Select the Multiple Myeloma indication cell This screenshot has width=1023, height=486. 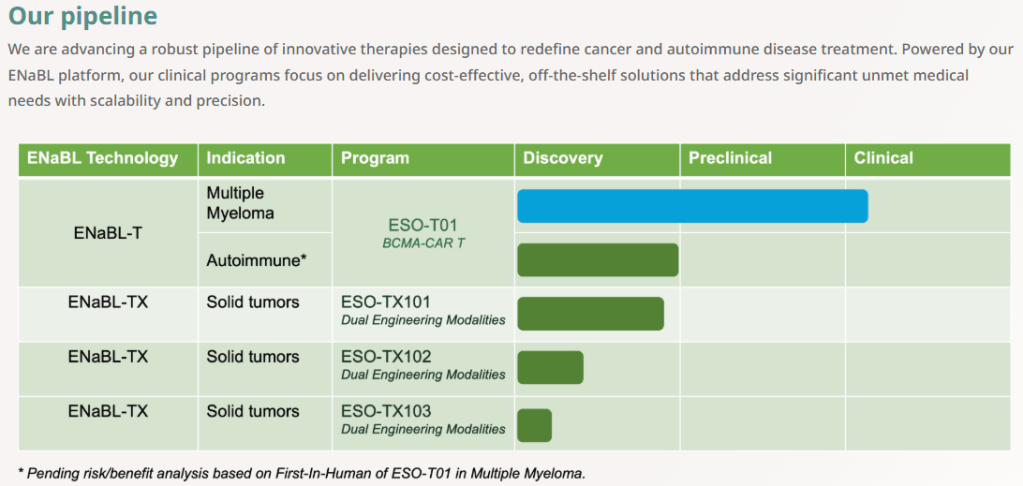tap(240, 203)
